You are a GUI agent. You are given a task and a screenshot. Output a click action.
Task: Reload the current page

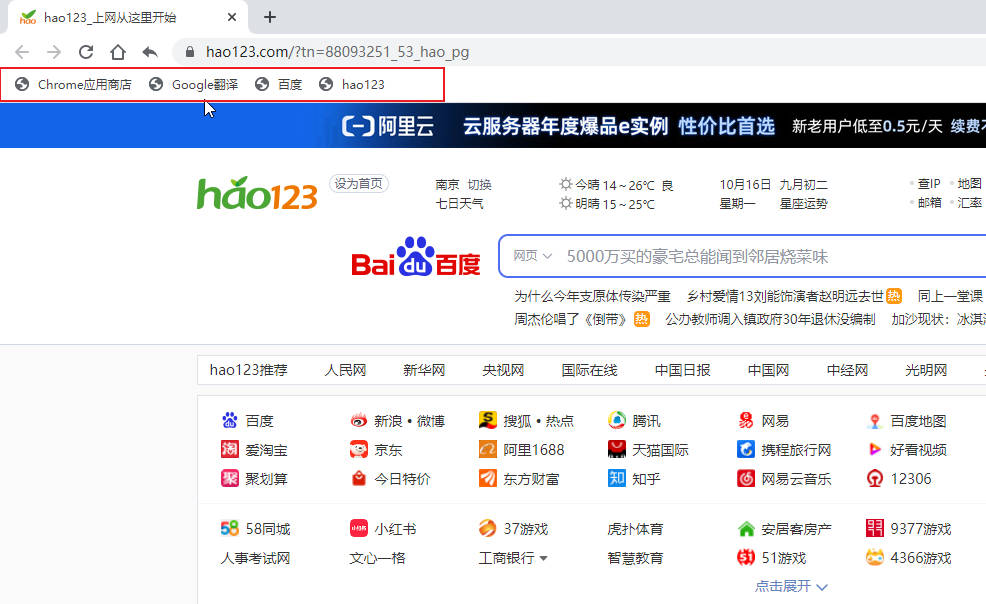coord(86,52)
